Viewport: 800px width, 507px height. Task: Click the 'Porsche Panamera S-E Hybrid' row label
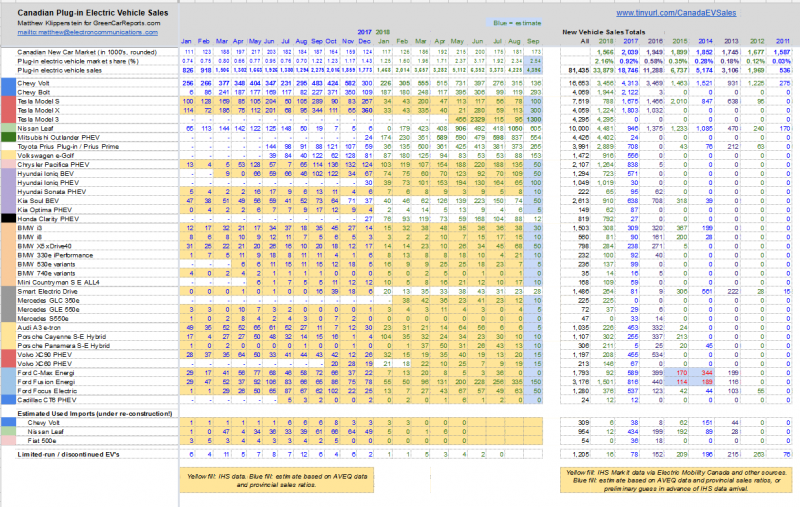(x=64, y=346)
